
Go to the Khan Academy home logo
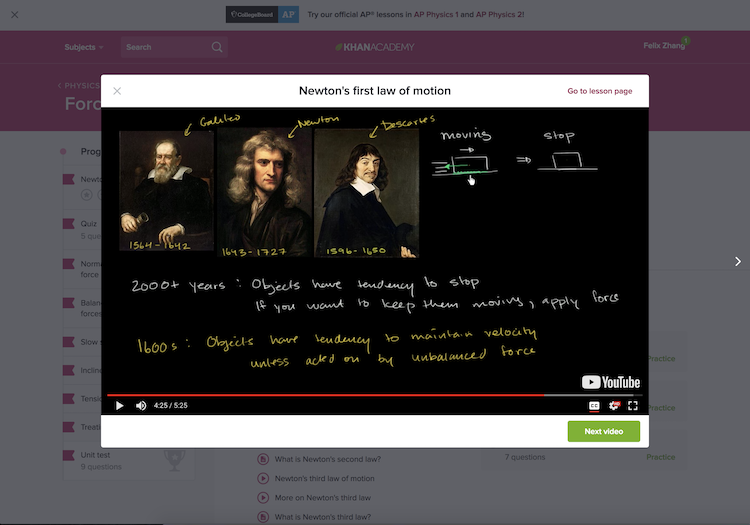375,47
